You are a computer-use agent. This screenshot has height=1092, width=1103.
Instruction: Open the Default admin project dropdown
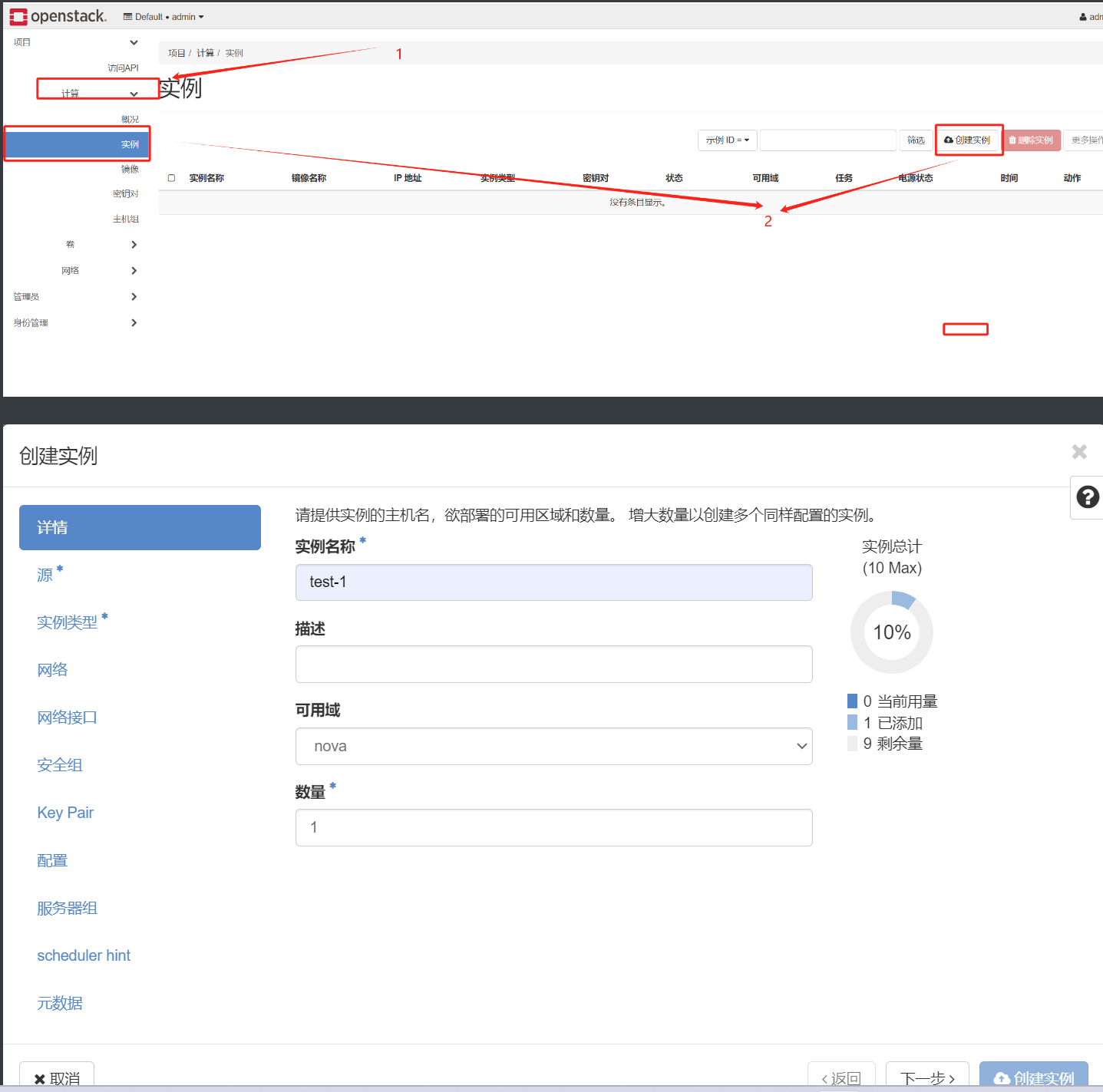point(163,17)
